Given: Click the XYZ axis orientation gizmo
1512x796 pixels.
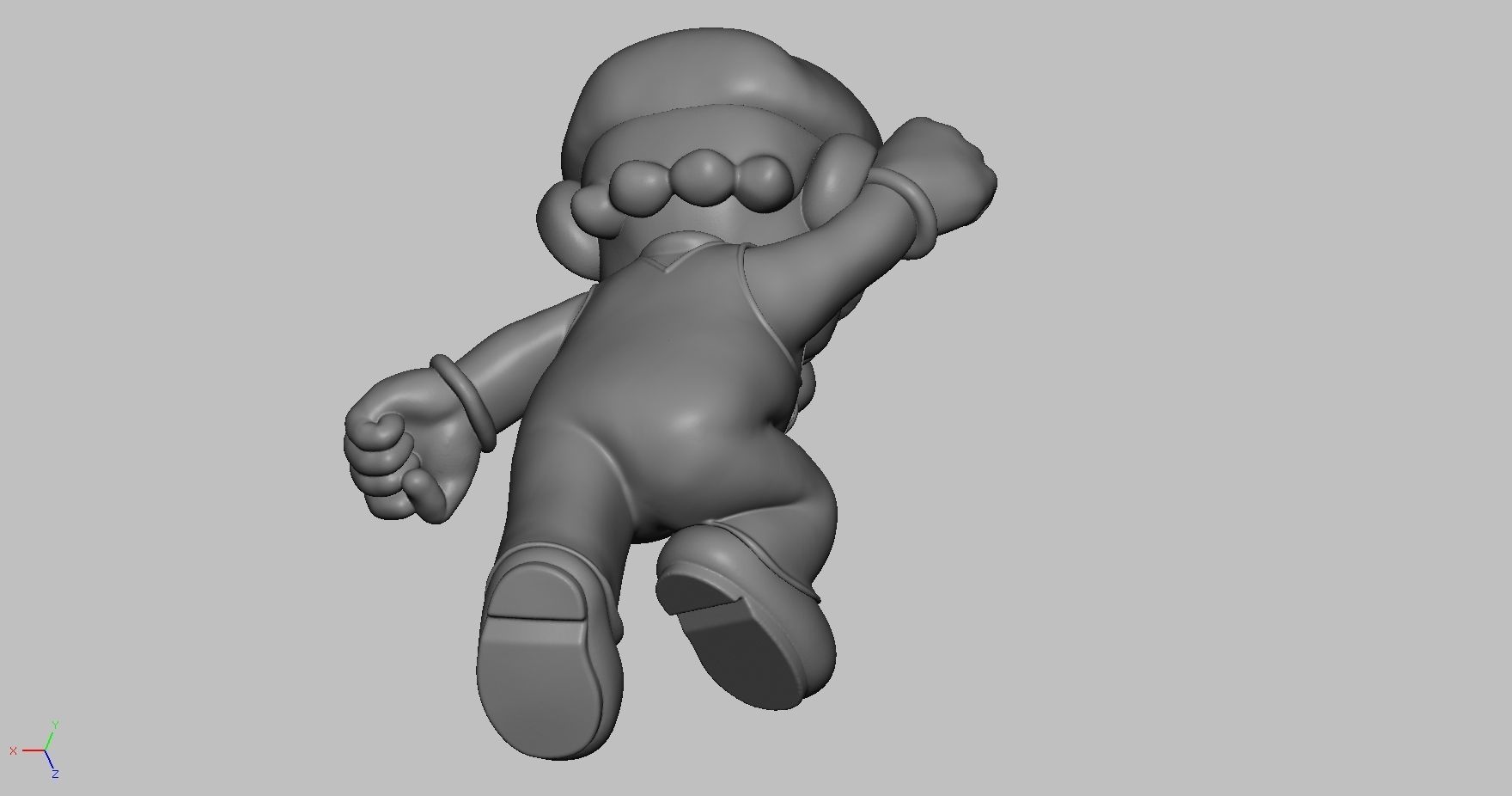Looking at the screenshot, I should pos(35,750).
